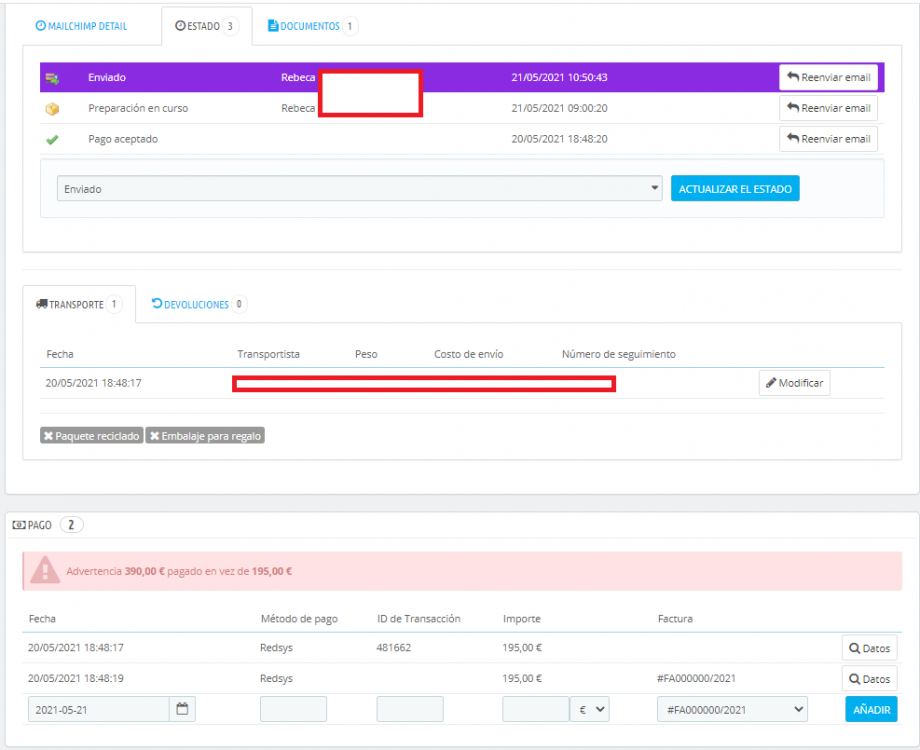Viewport: 920px width, 750px height.
Task: Switch to the Estado tab
Action: coord(207,26)
